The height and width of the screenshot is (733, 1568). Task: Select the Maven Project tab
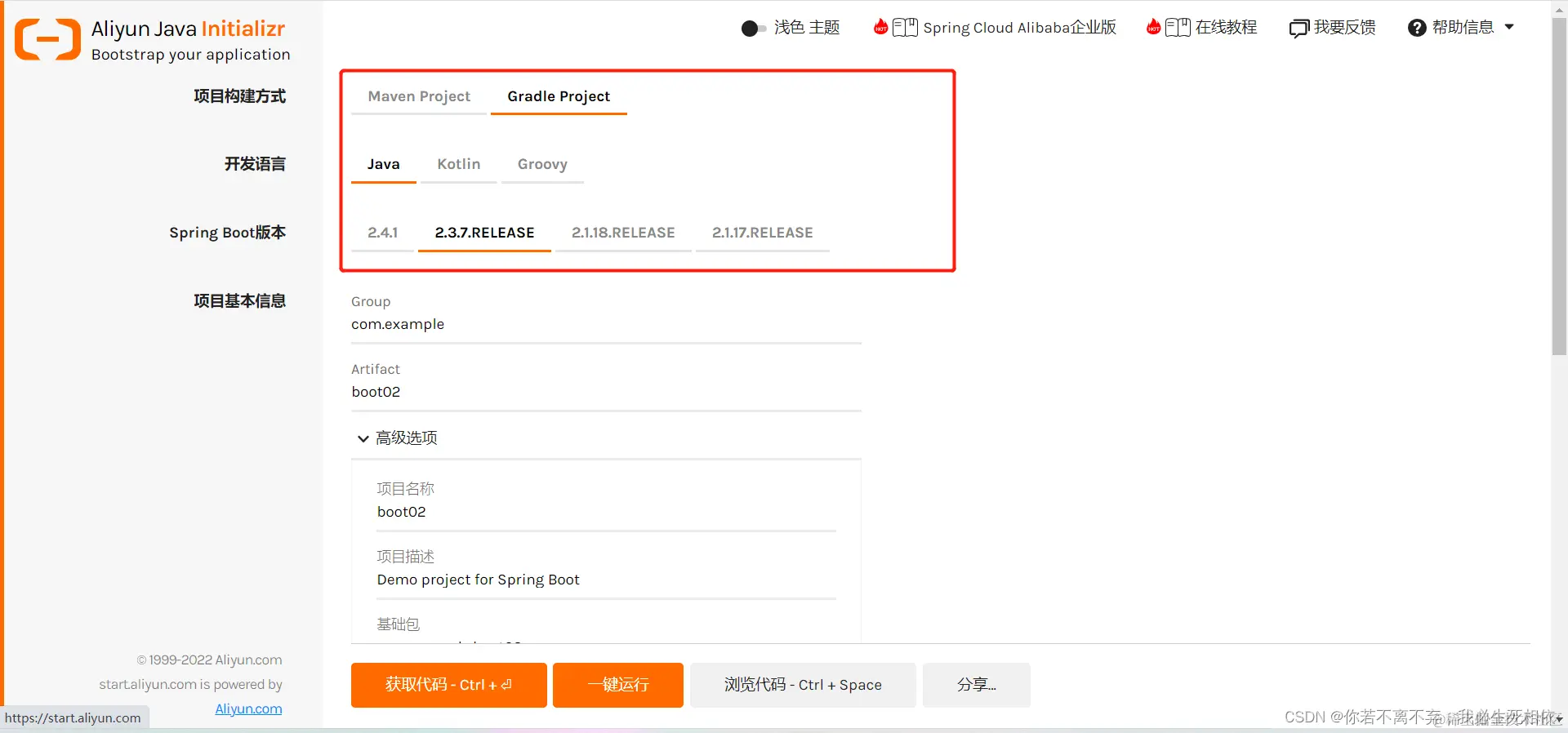click(x=419, y=96)
